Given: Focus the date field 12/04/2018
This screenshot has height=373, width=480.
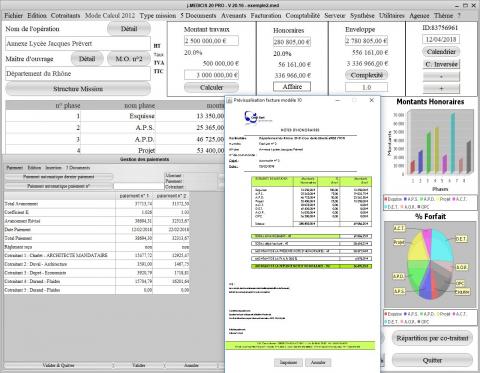Looking at the screenshot, I should (x=441, y=39).
